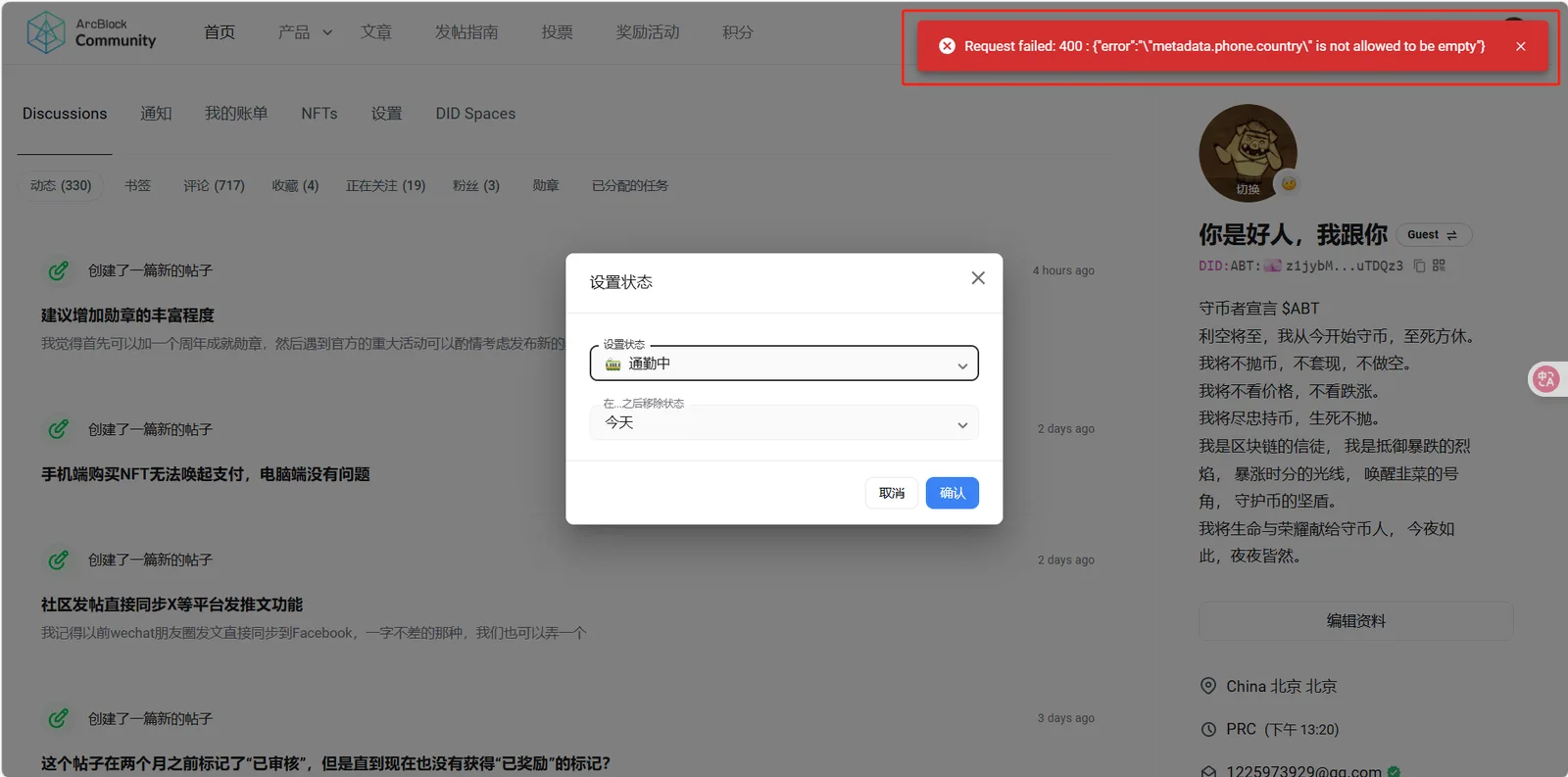Image resolution: width=1568 pixels, height=777 pixels.
Task: Select the 收藏 (4) filter
Action: [295, 185]
